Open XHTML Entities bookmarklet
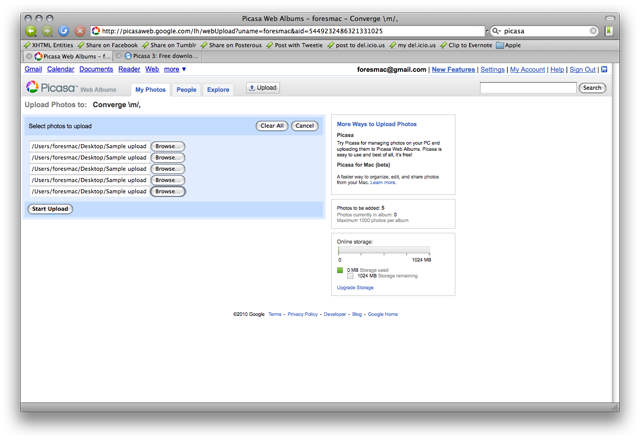Viewport: 640px width, 440px height. coord(49,45)
